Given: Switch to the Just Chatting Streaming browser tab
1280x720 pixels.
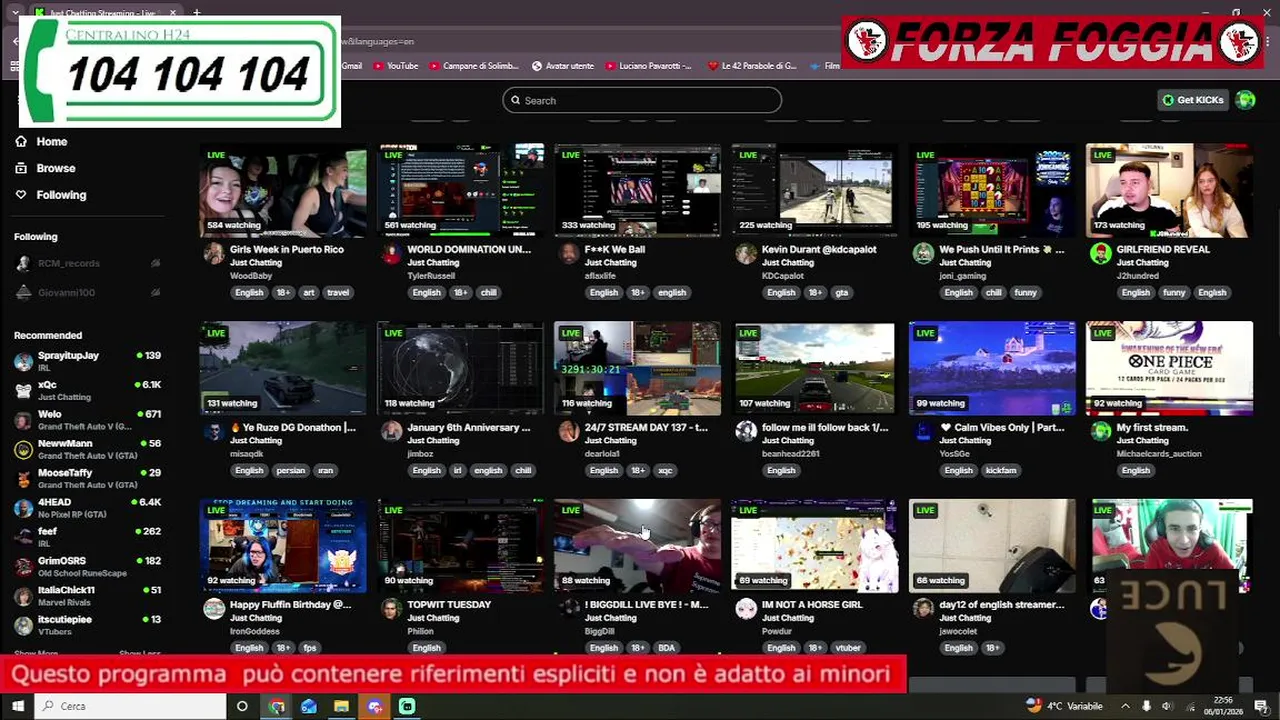Looking at the screenshot, I should click(105, 13).
